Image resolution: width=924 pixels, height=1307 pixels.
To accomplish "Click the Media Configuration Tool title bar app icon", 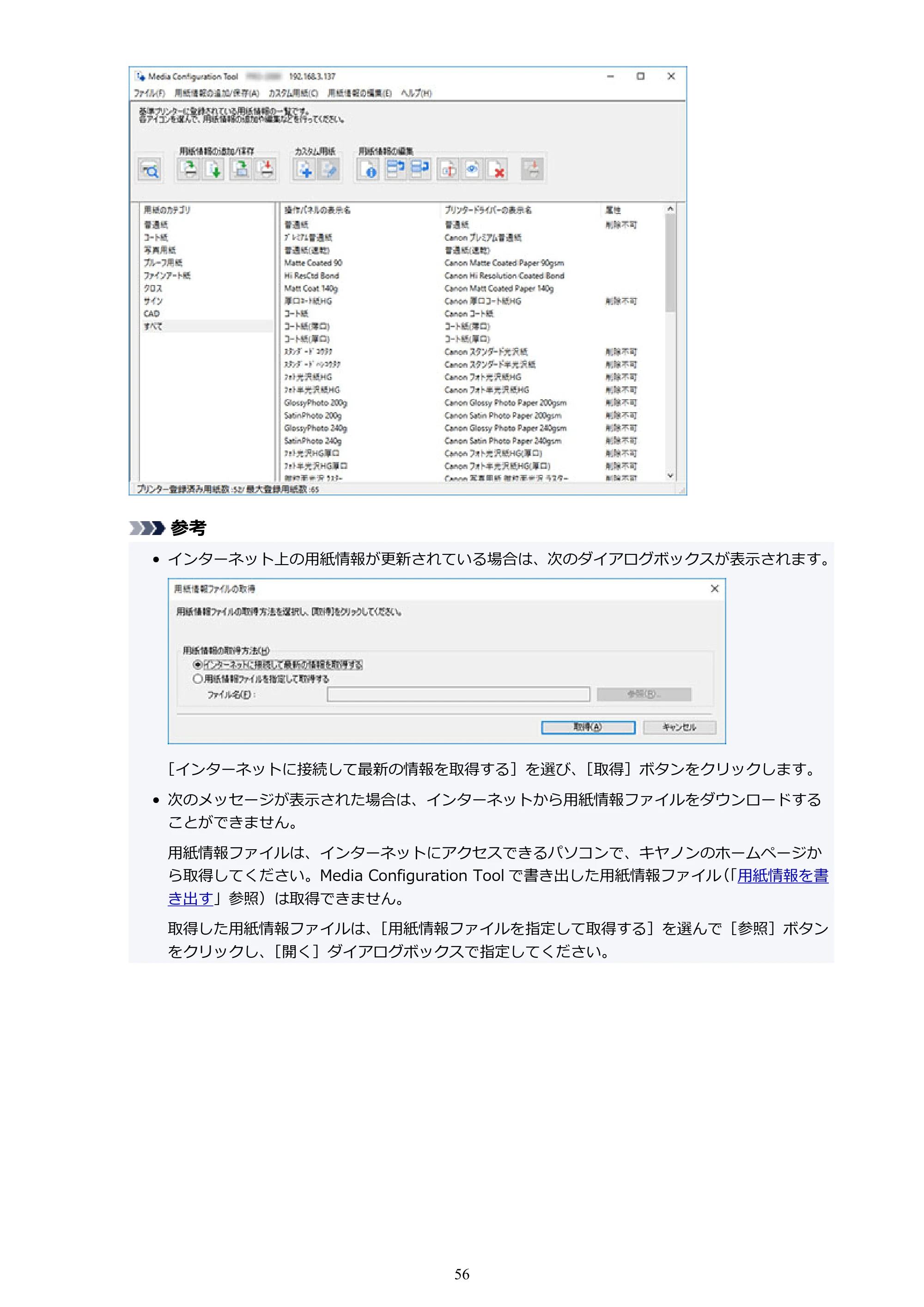I will pos(140,76).
